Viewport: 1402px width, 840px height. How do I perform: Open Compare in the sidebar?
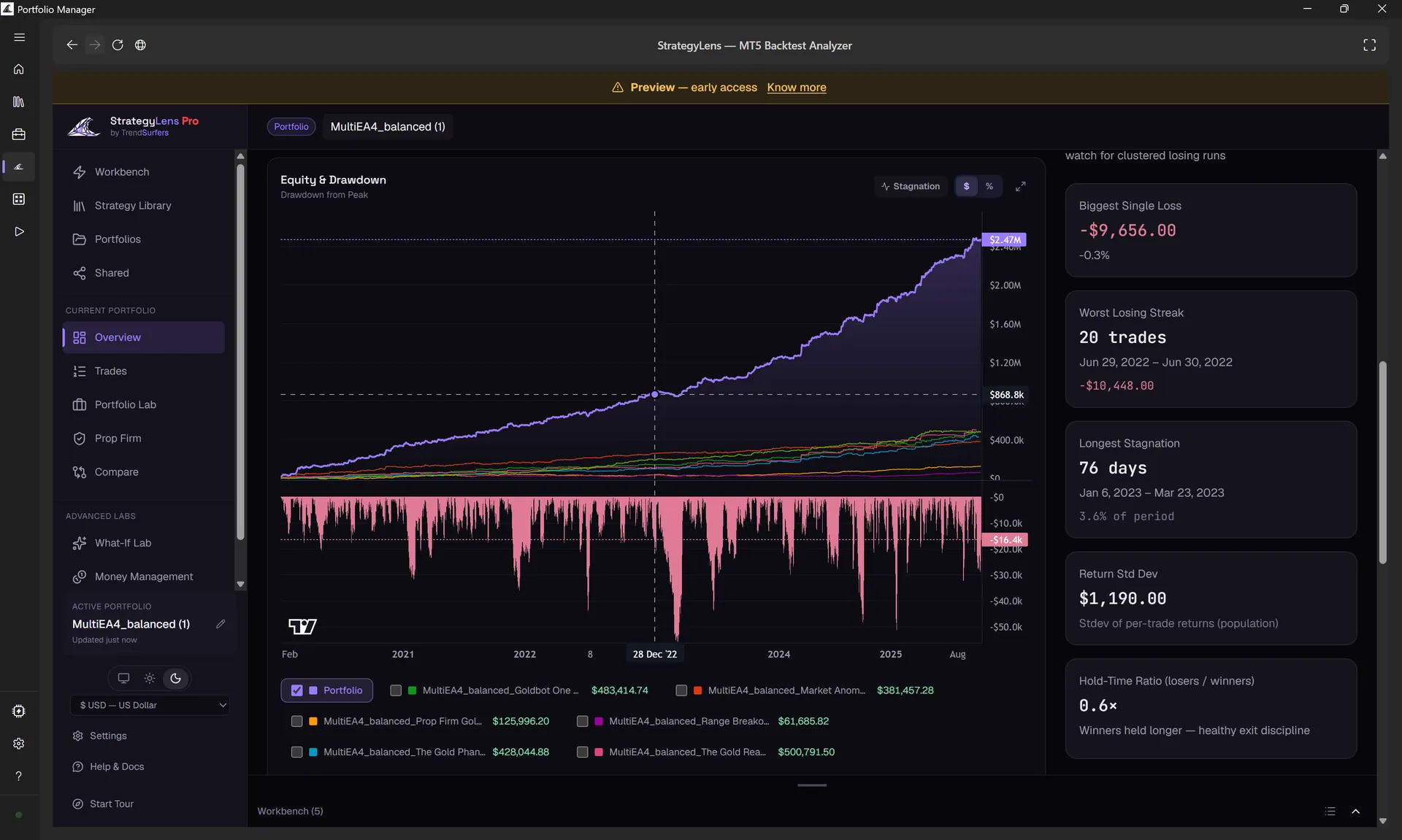pyautogui.click(x=144, y=471)
